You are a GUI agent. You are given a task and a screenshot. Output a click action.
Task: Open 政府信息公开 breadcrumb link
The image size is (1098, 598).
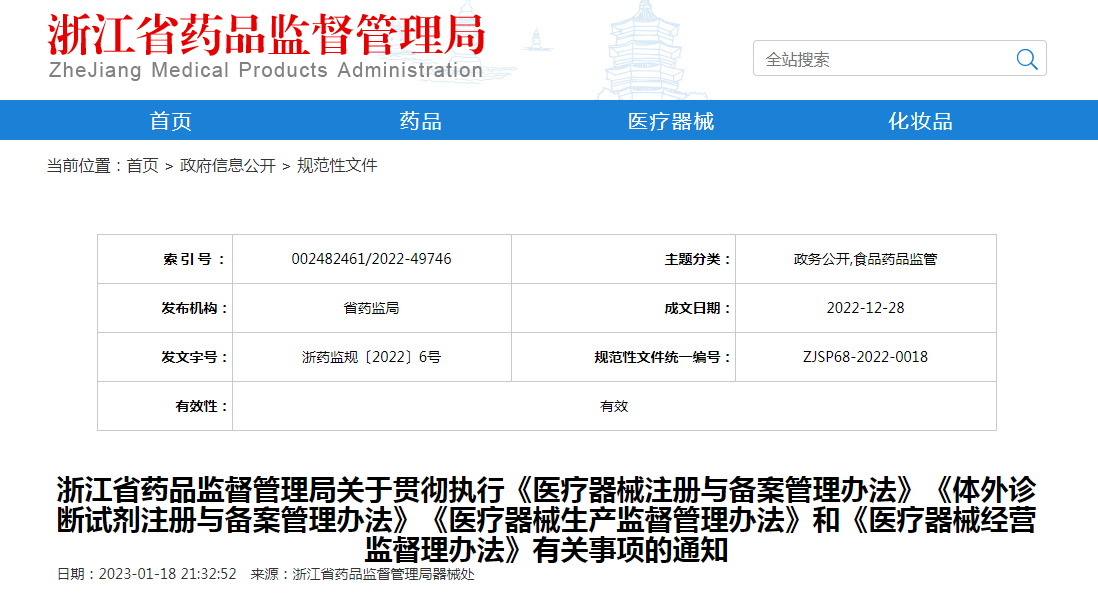tap(228, 165)
